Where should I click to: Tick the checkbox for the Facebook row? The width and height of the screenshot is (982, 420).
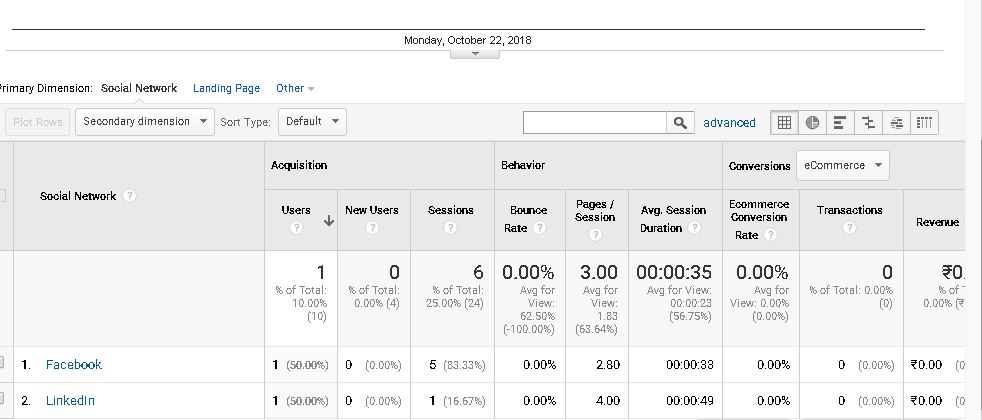coord(3,364)
